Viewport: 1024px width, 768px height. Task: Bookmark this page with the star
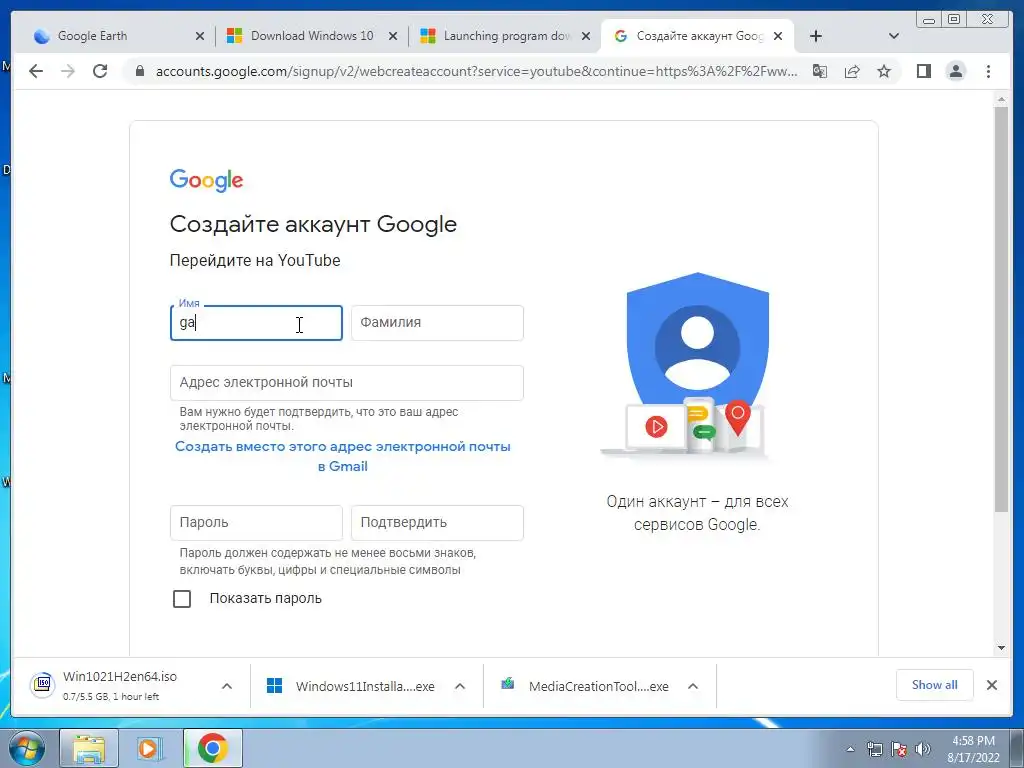[884, 71]
